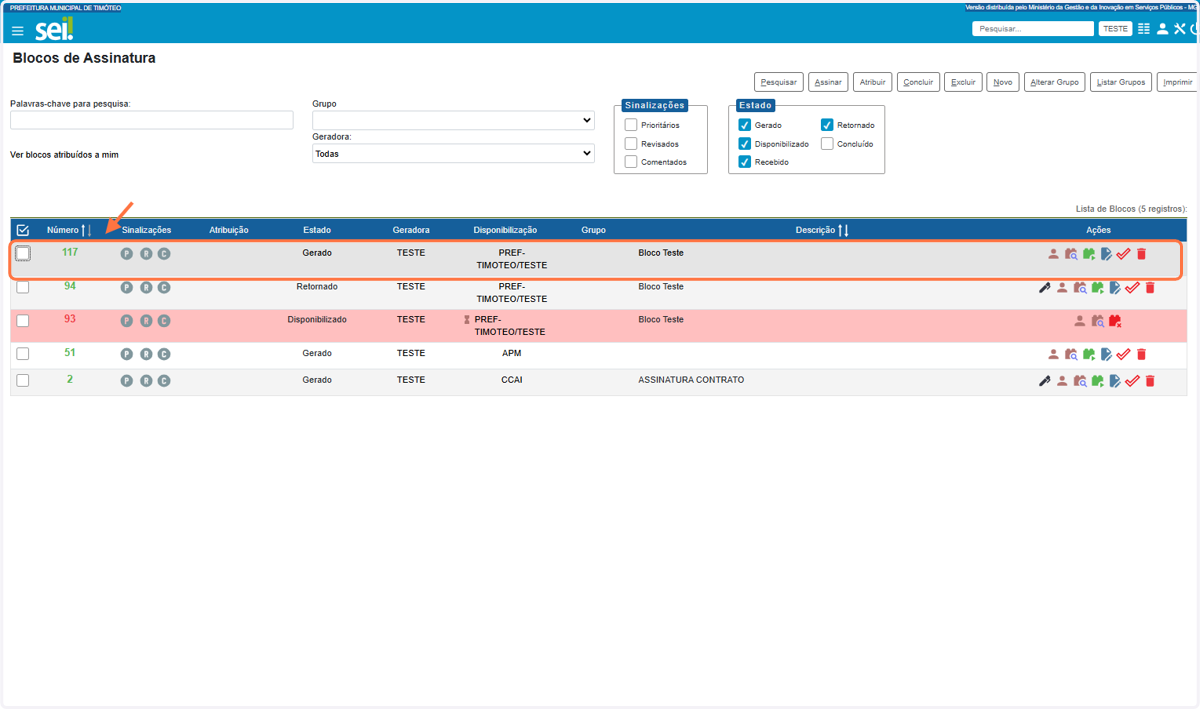Check the Revisados checkbox
This screenshot has width=1200, height=709.
pyautogui.click(x=631, y=144)
